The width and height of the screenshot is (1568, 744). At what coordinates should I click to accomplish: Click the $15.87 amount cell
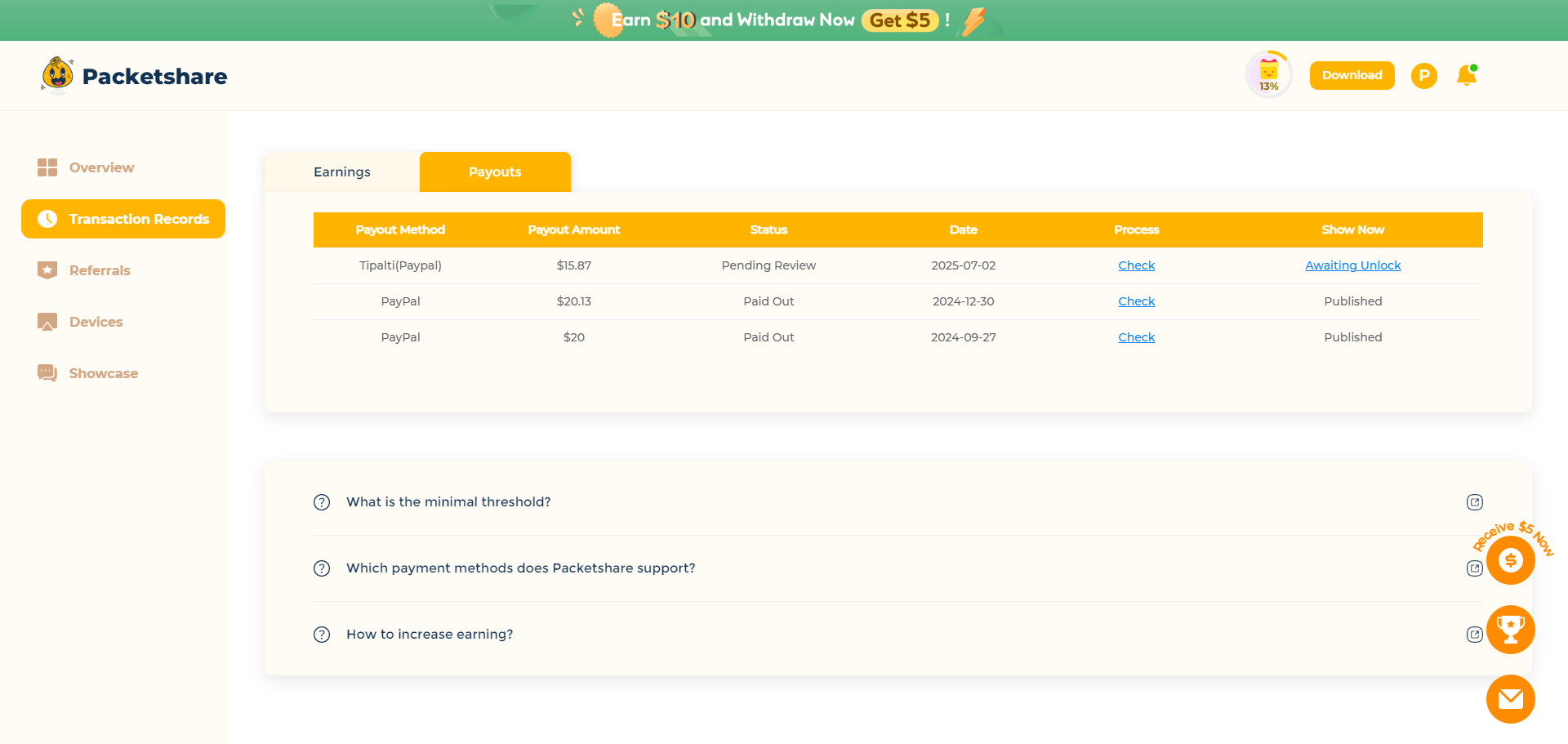coord(573,265)
